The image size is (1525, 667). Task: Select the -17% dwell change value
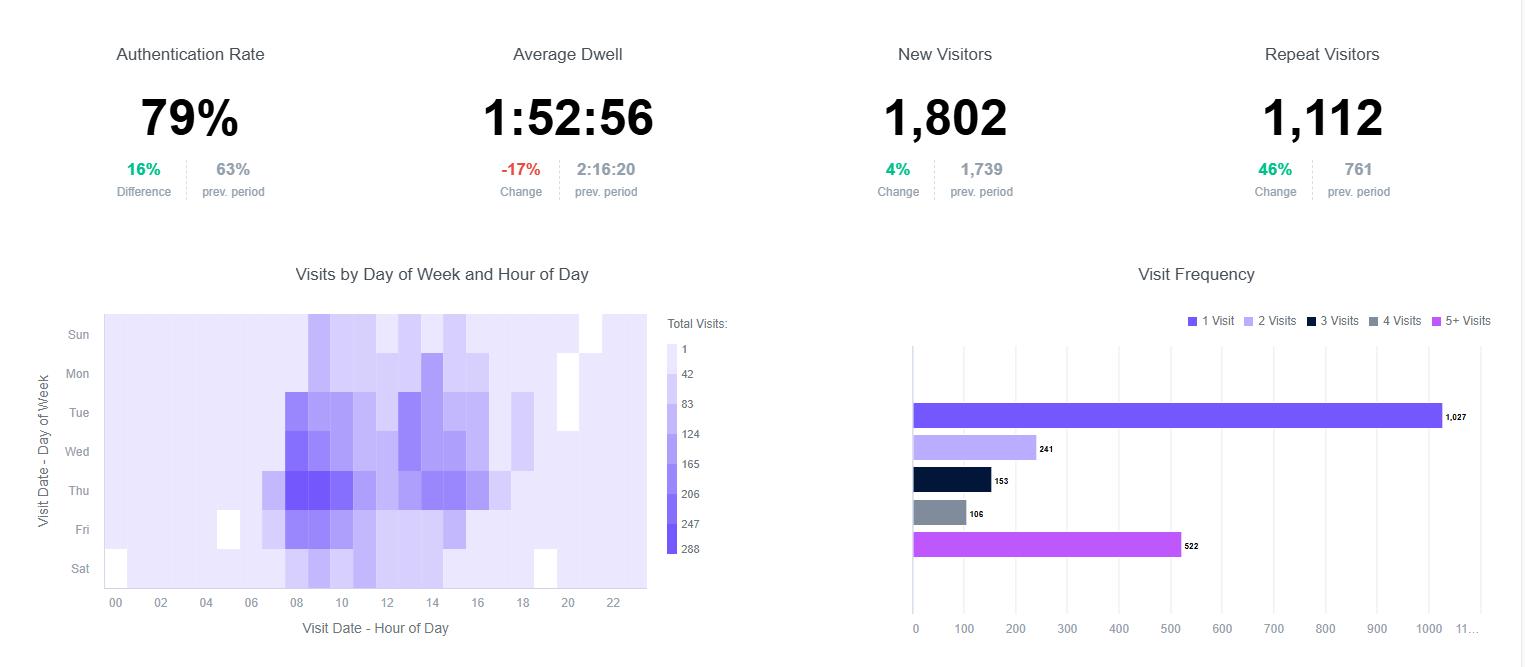521,170
